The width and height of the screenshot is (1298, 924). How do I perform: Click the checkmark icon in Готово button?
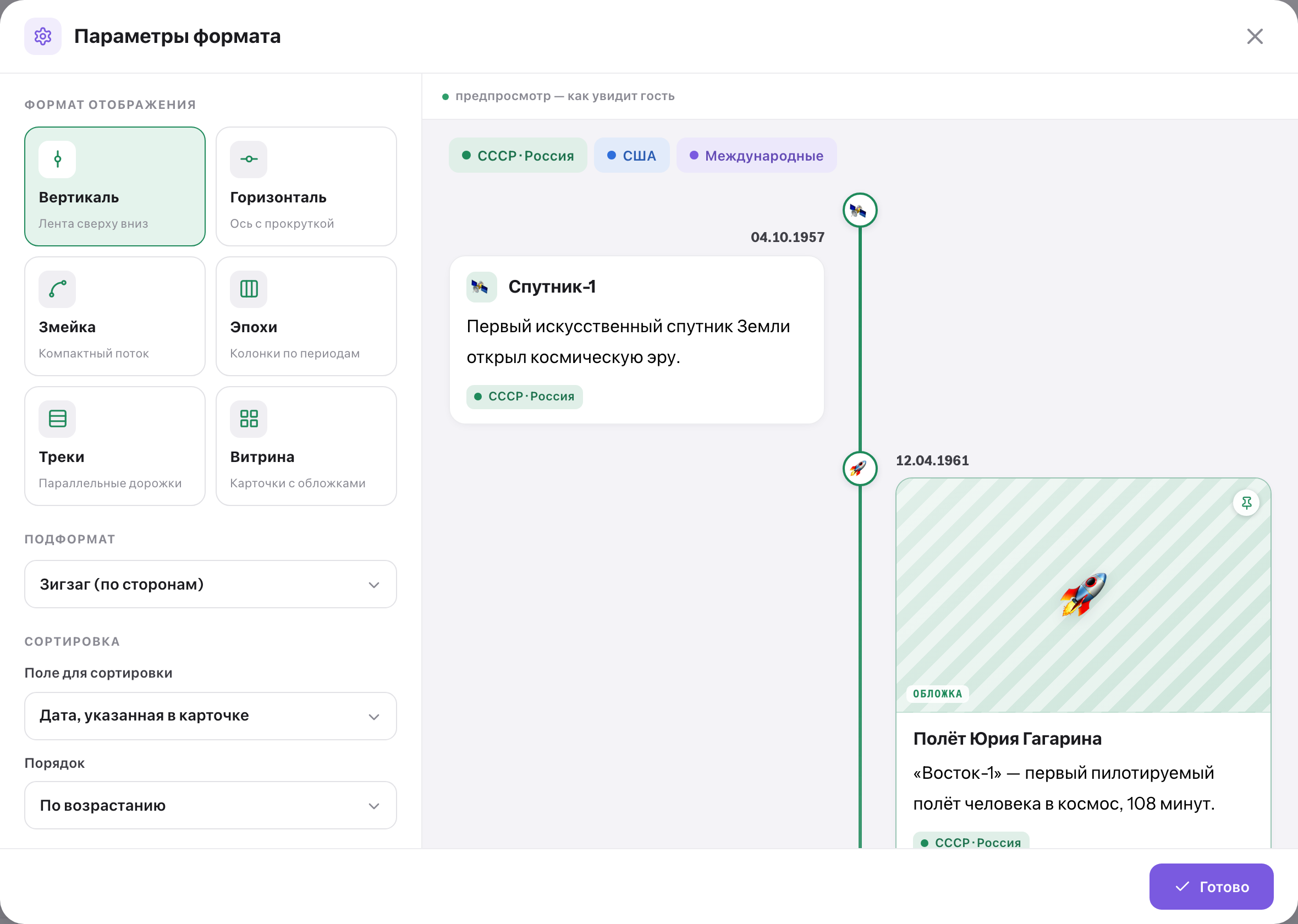1182,887
